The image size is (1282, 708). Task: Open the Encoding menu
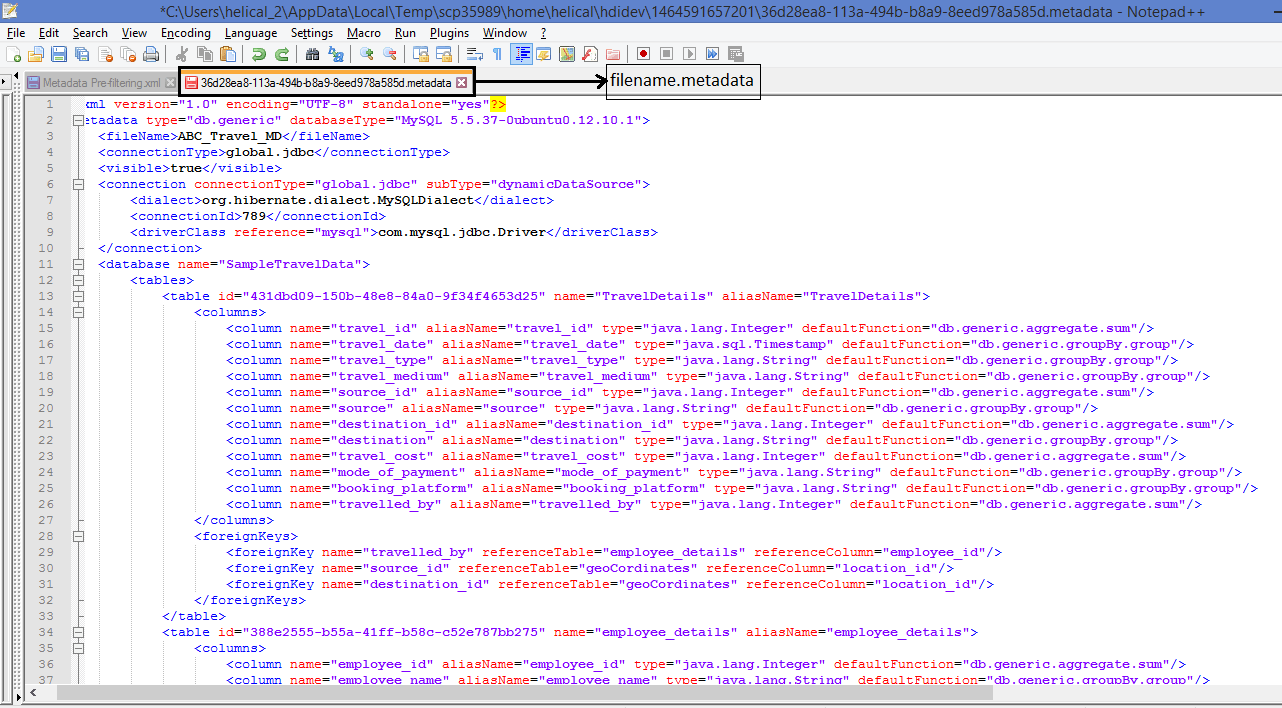tap(186, 33)
